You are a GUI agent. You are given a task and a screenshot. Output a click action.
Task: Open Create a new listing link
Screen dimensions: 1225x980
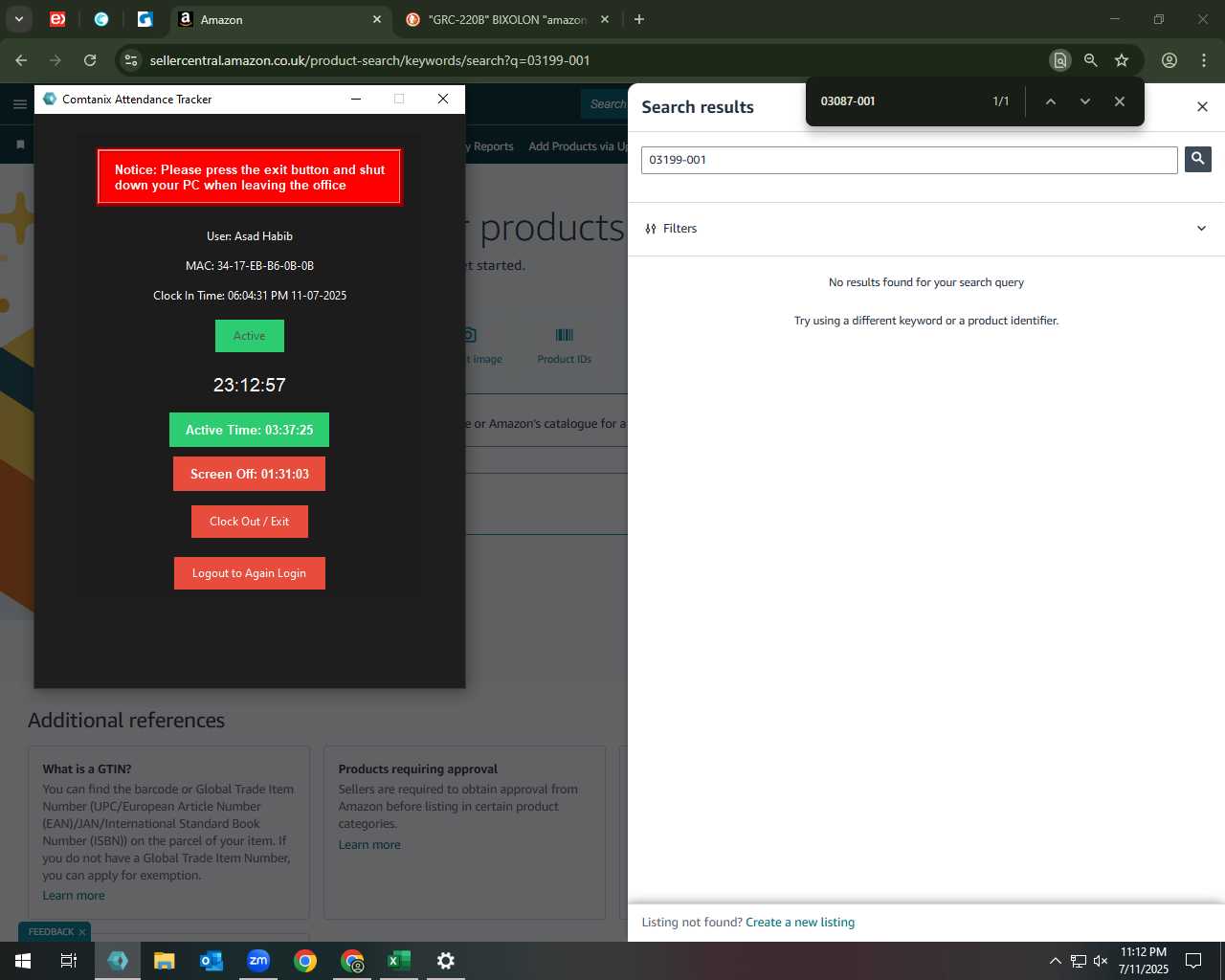tap(800, 923)
